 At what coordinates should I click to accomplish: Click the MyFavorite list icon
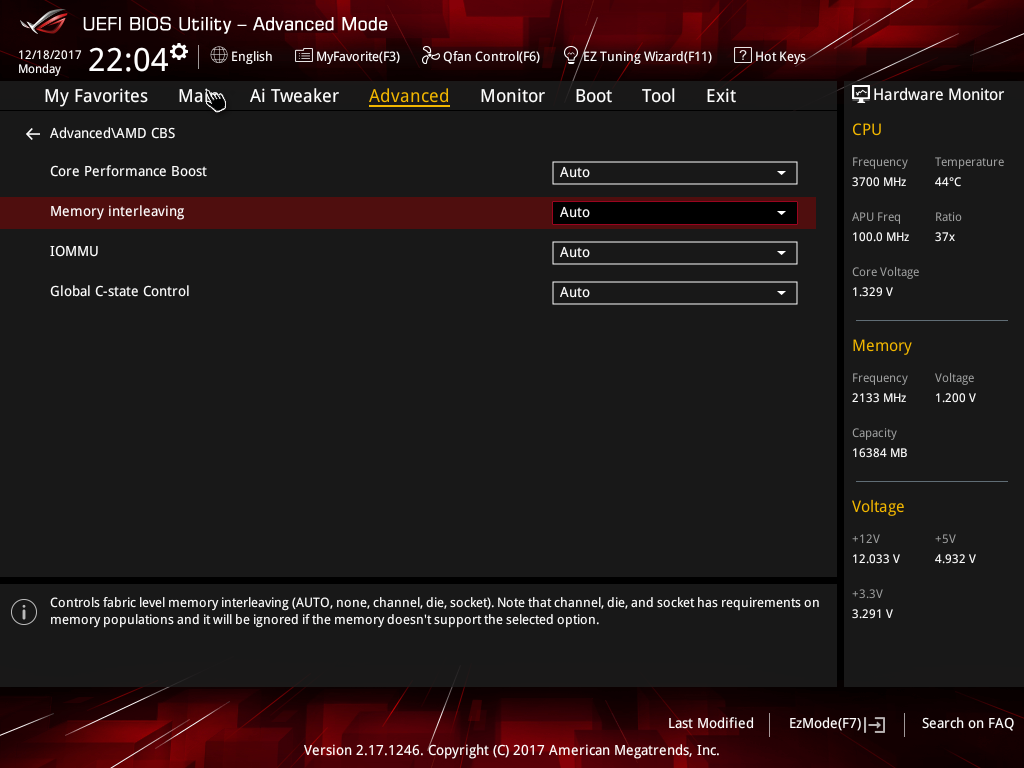pos(304,56)
